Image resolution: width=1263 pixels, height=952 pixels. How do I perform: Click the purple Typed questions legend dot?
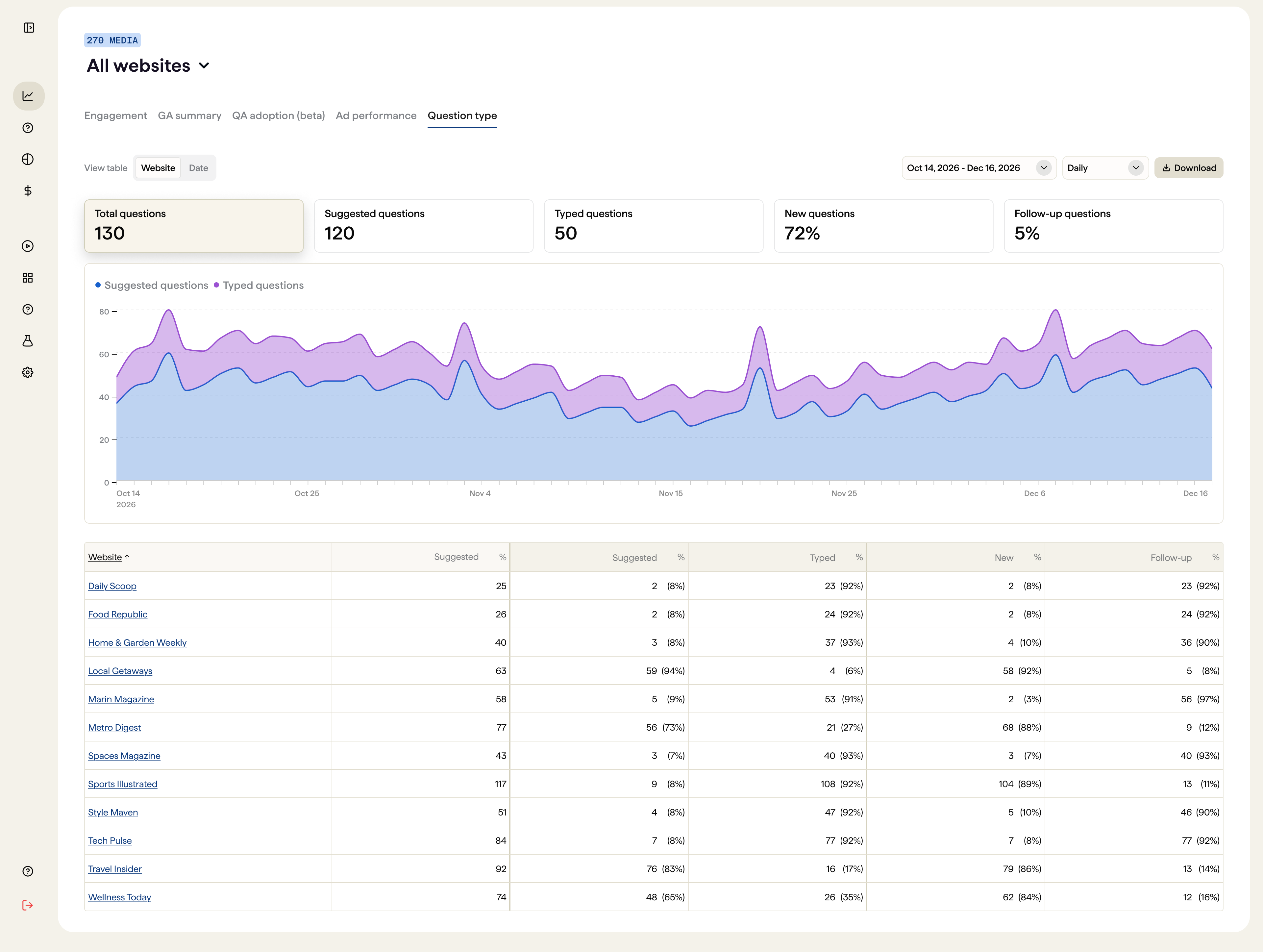click(x=216, y=285)
